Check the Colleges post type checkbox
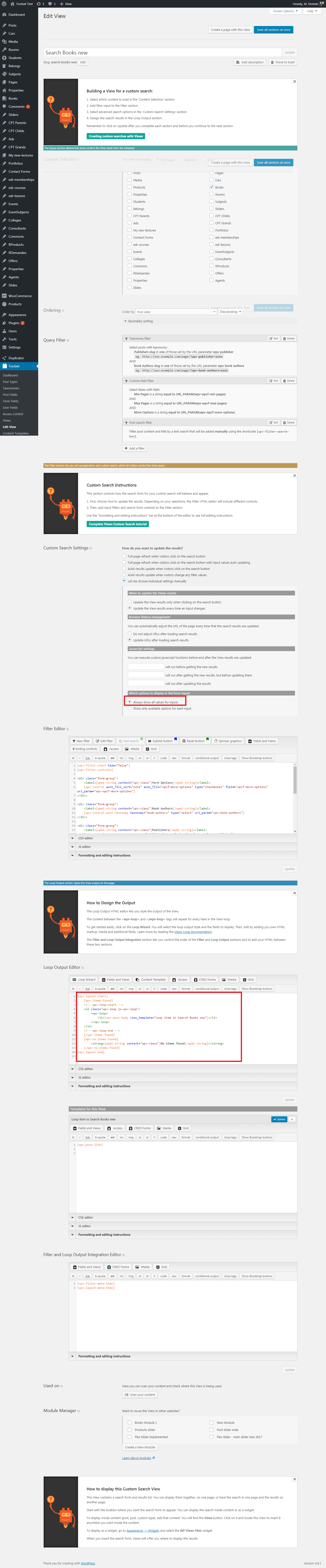The image size is (326, 1568). click(x=130, y=259)
